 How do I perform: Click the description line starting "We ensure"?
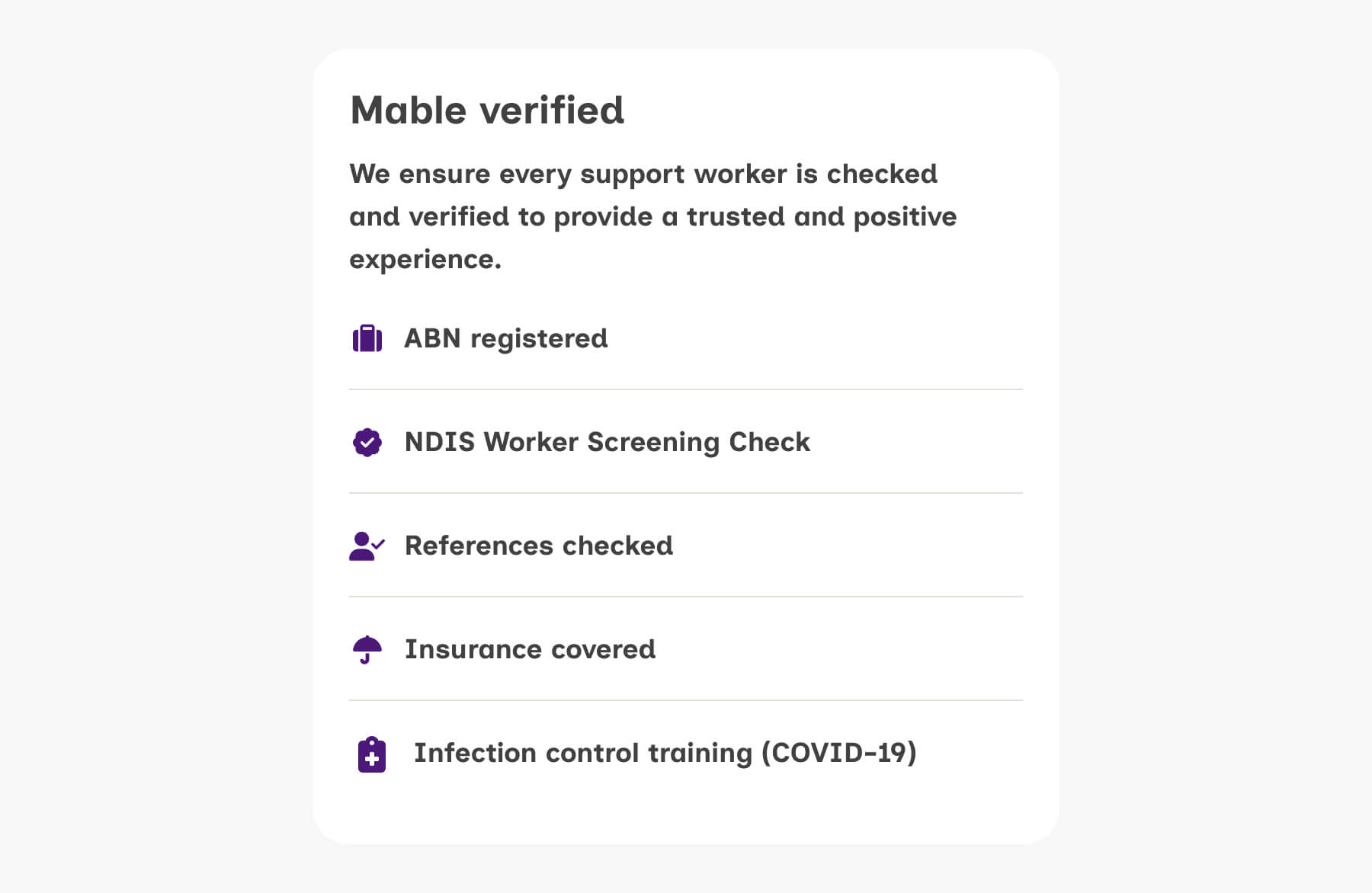[x=643, y=174]
